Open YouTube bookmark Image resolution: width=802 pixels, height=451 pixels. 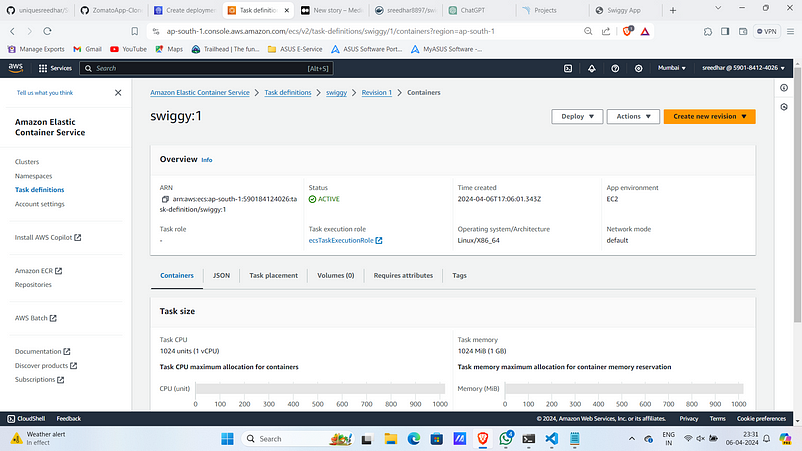pyautogui.click(x=128, y=49)
